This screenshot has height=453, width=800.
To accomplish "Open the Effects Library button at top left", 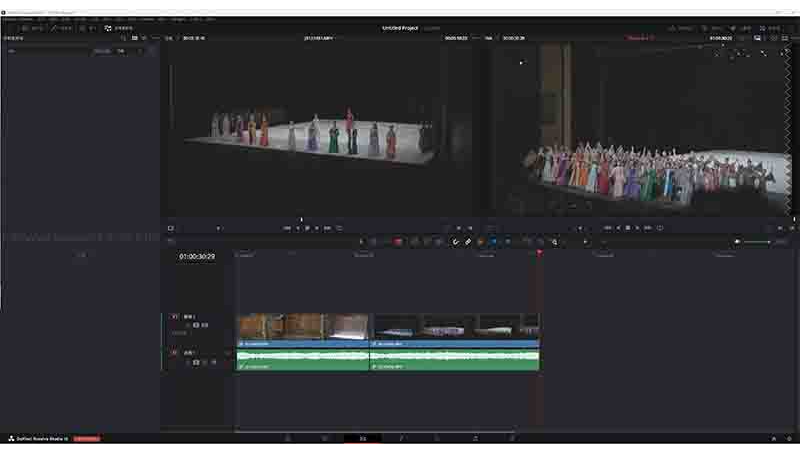I will click(x=118, y=28).
